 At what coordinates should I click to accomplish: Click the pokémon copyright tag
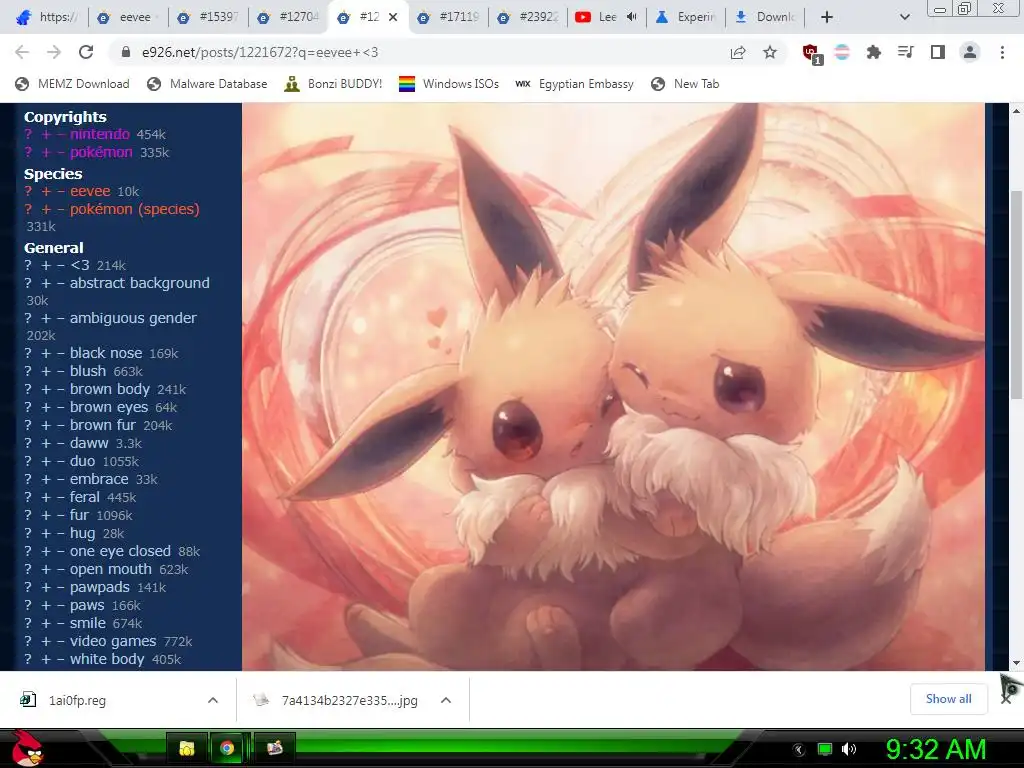click(101, 152)
